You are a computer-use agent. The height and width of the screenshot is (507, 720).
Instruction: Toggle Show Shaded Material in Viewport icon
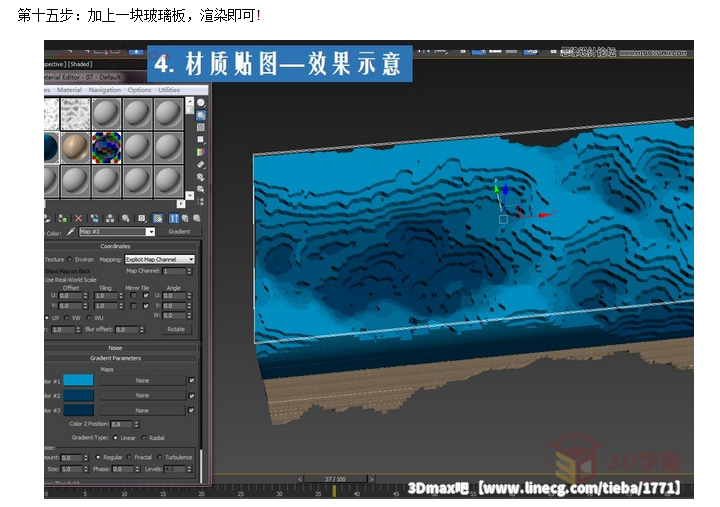pos(158,219)
